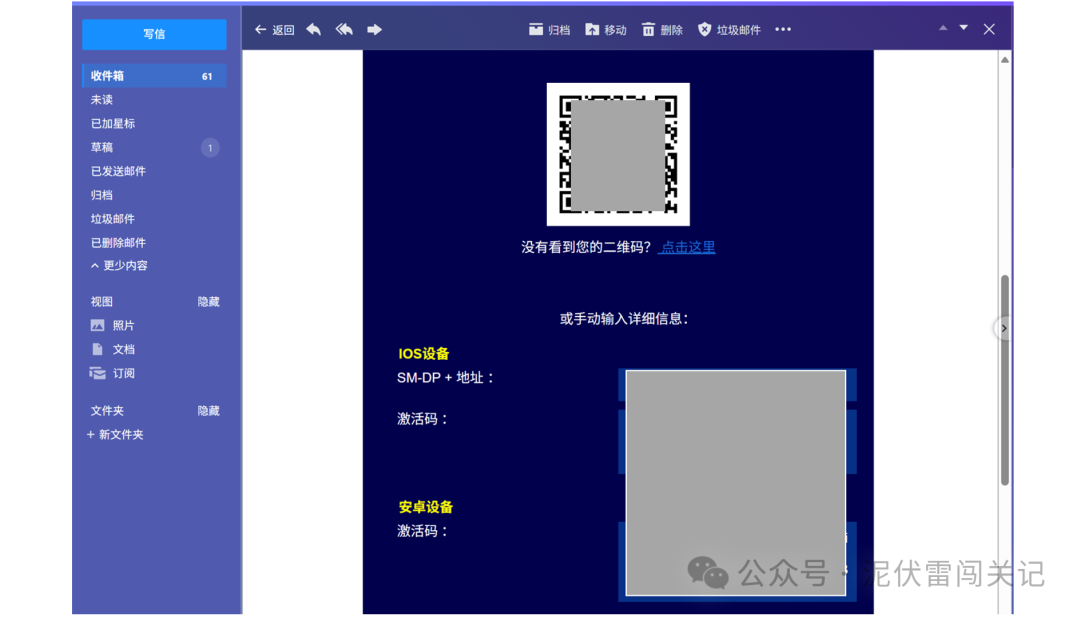Open the 草稿 drafts folder
The height and width of the screenshot is (617, 1080).
coord(101,147)
